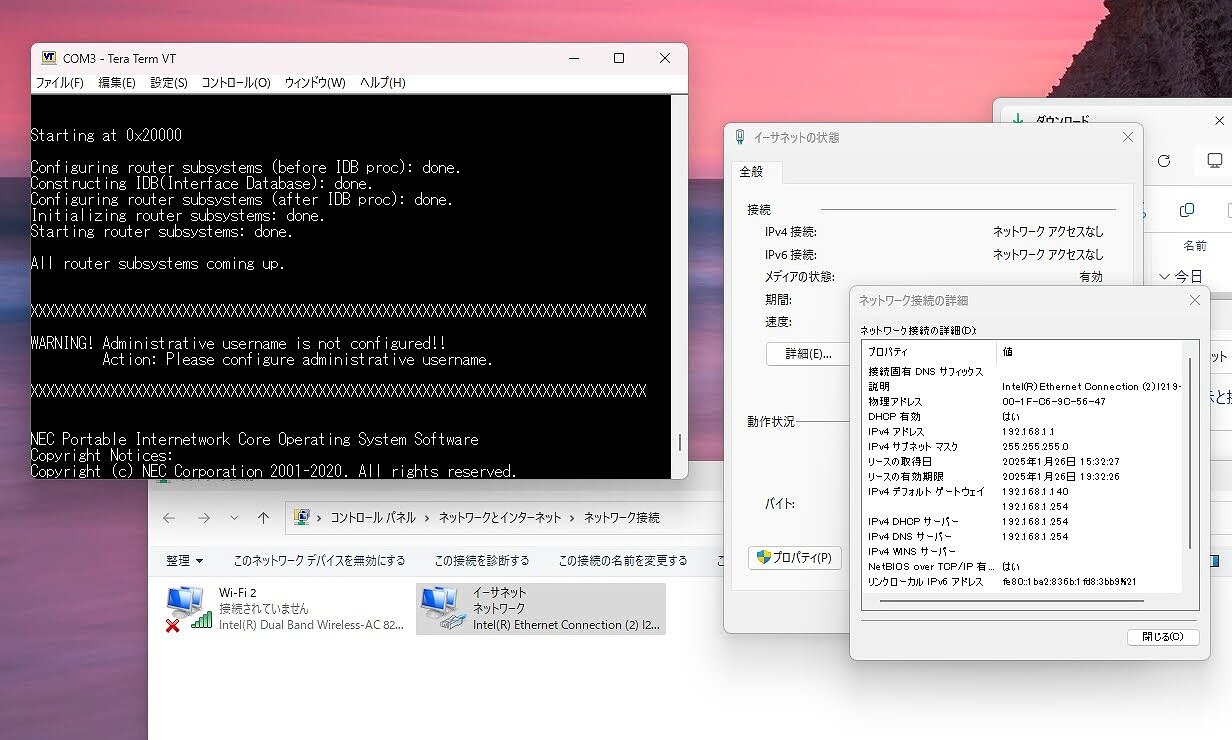1232x740 pixels.
Task: Select the IPv4 サブネット マスク row
Action: click(x=1023, y=447)
